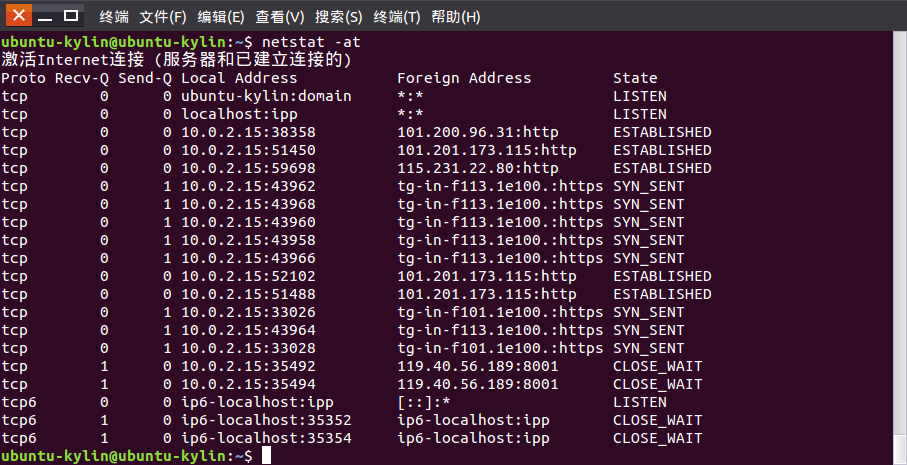This screenshot has height=465, width=907.
Task: Click the ubuntu-kylin:domain local address
Action: pos(266,96)
